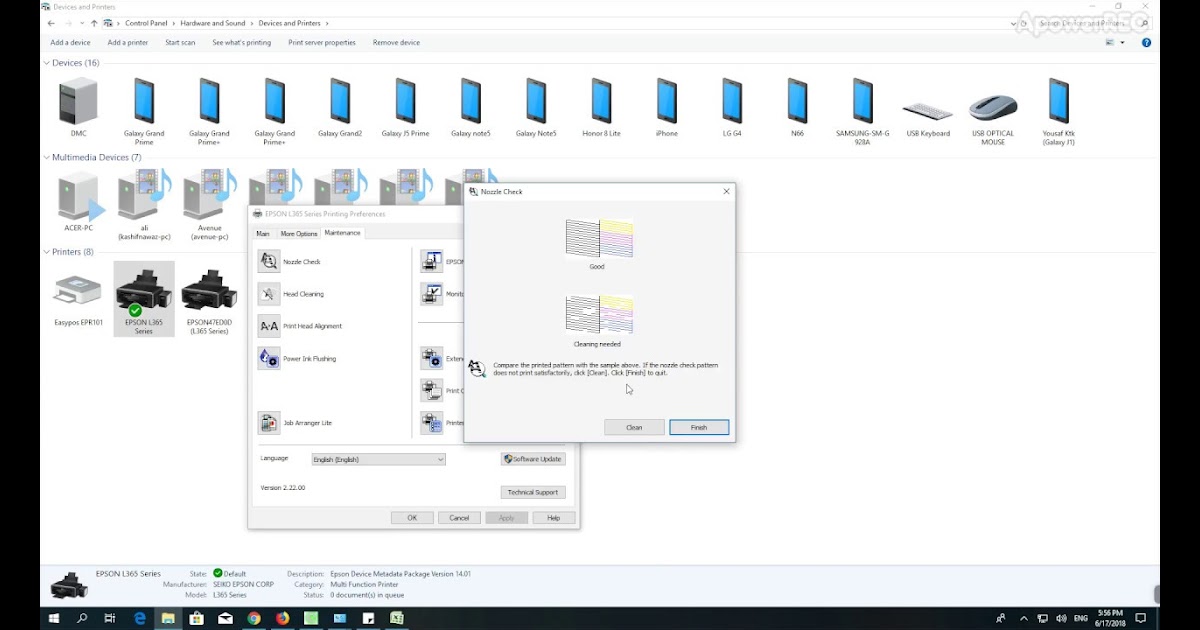
Task: Expand chevron after Hardware and Sound breadcrumb
Action: click(x=251, y=23)
